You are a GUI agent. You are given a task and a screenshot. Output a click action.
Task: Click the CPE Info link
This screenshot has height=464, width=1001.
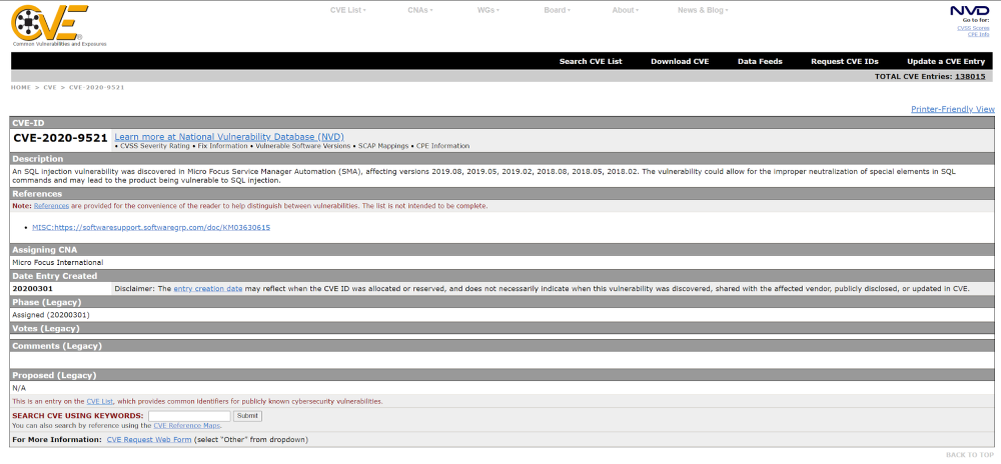(979, 34)
